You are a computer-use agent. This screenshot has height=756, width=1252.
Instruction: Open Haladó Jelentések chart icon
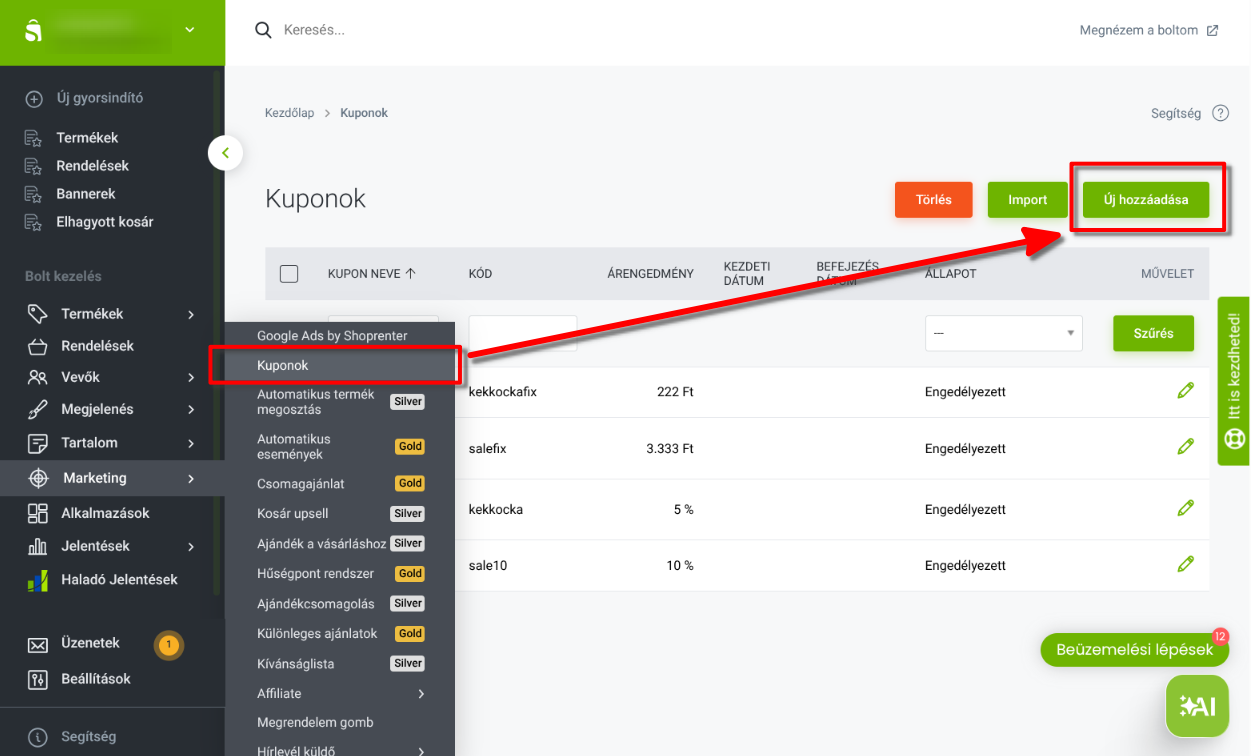coord(37,580)
